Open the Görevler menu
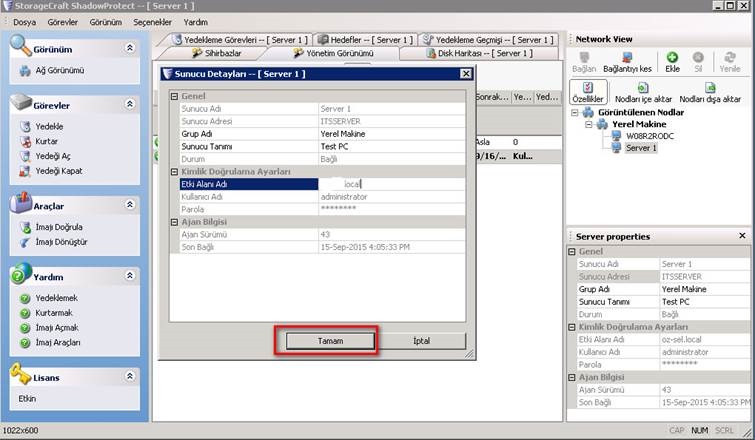 (63, 22)
